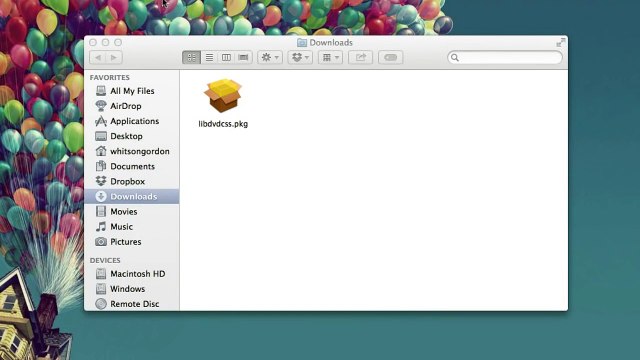The image size is (640, 360).
Task: Click the Macintosh HD drive icon
Action: click(x=101, y=273)
